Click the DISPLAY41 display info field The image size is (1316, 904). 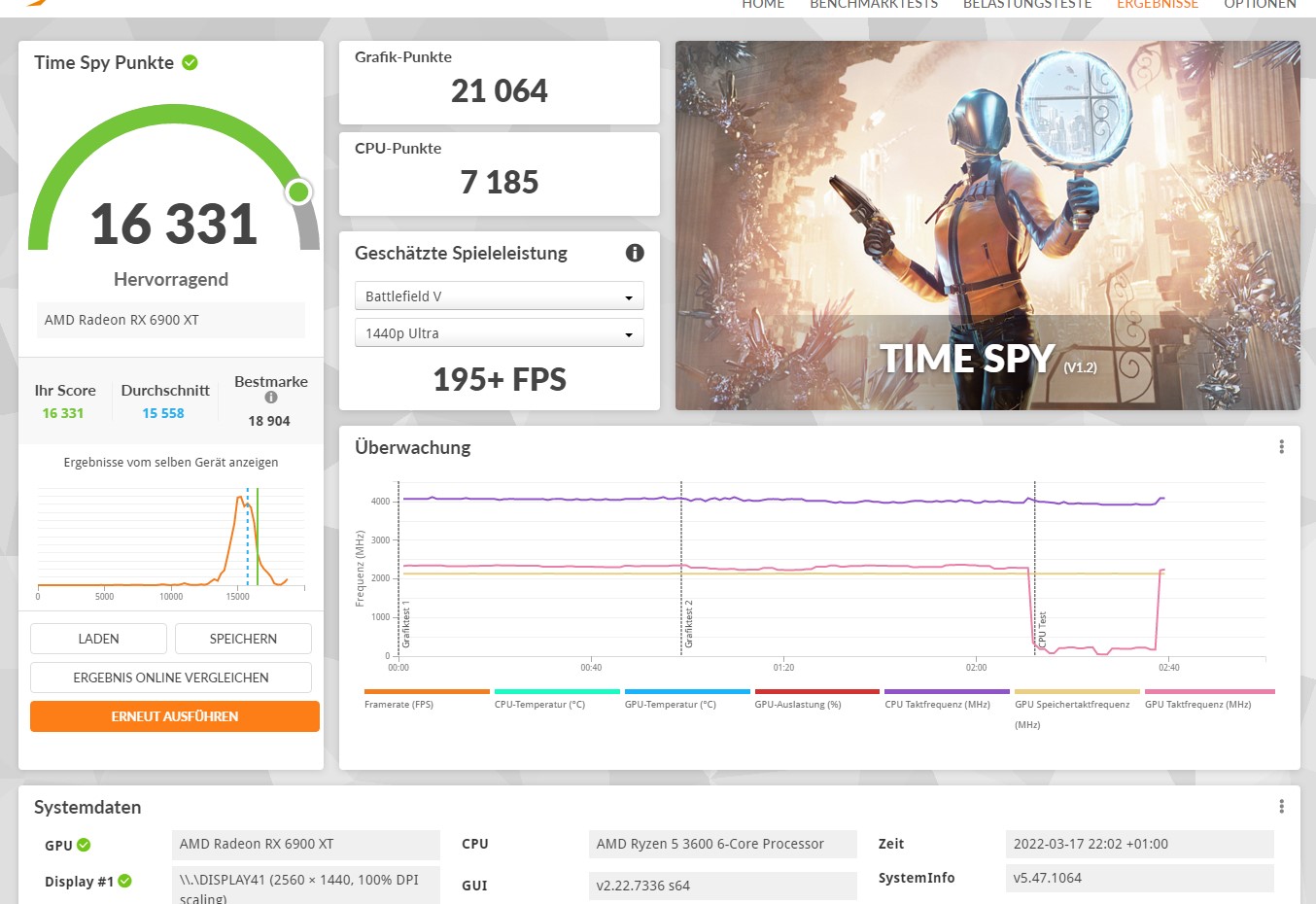[306, 886]
